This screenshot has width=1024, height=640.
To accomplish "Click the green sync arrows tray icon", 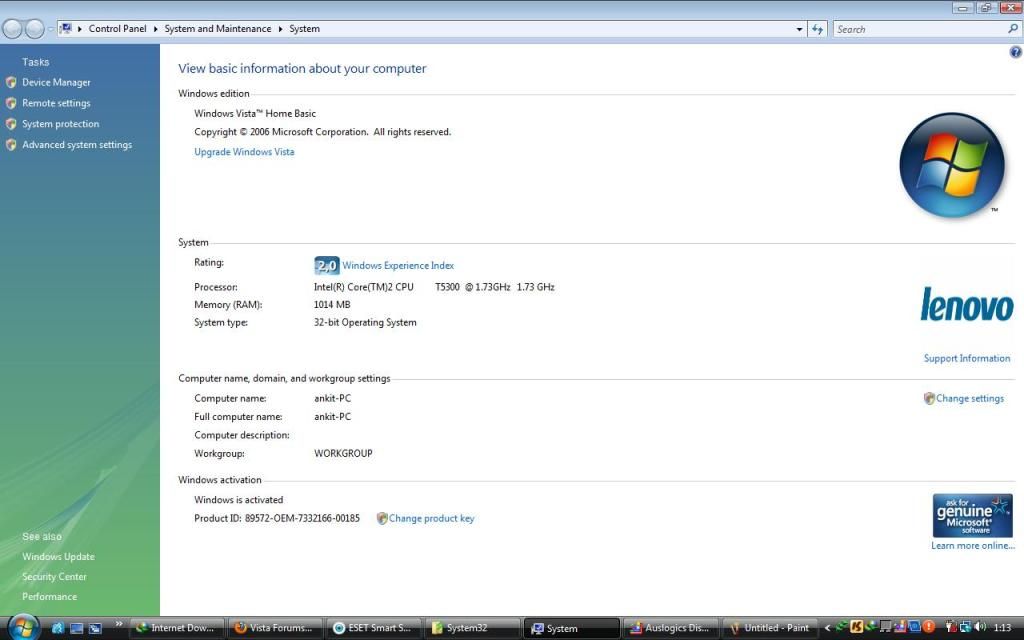I will point(842,628).
